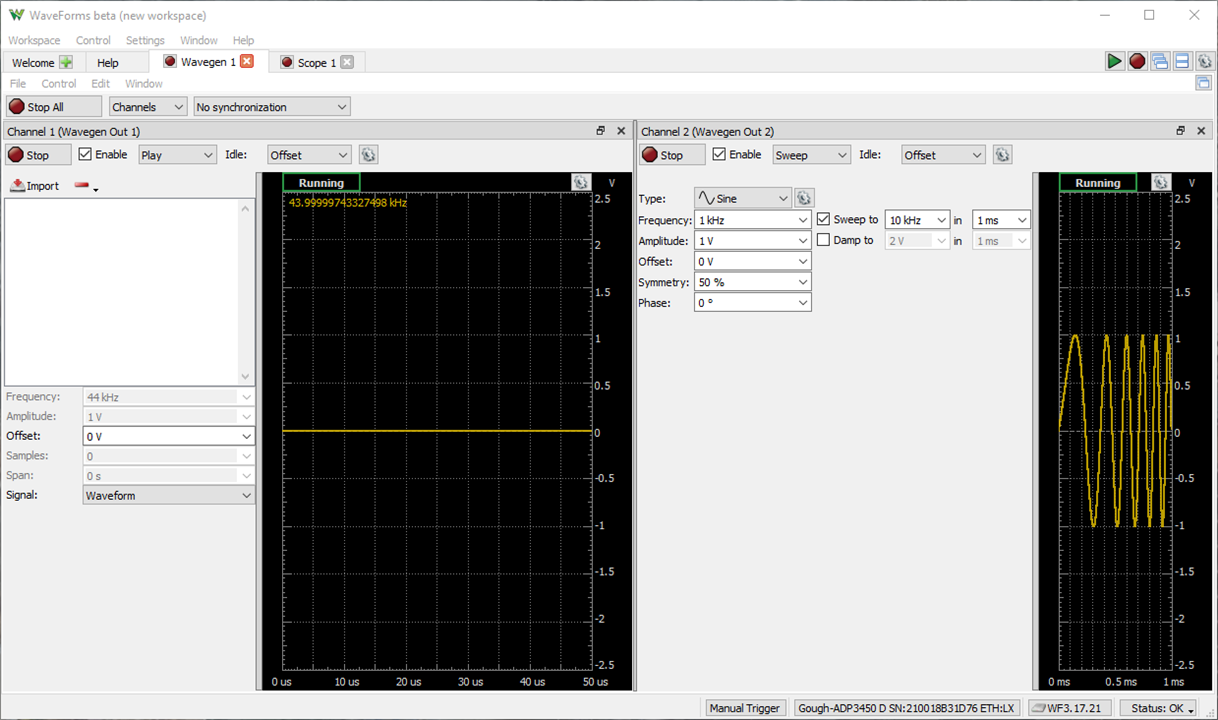Image resolution: width=1218 pixels, height=720 pixels.
Task: Open the instrument File menu
Action: (18, 84)
